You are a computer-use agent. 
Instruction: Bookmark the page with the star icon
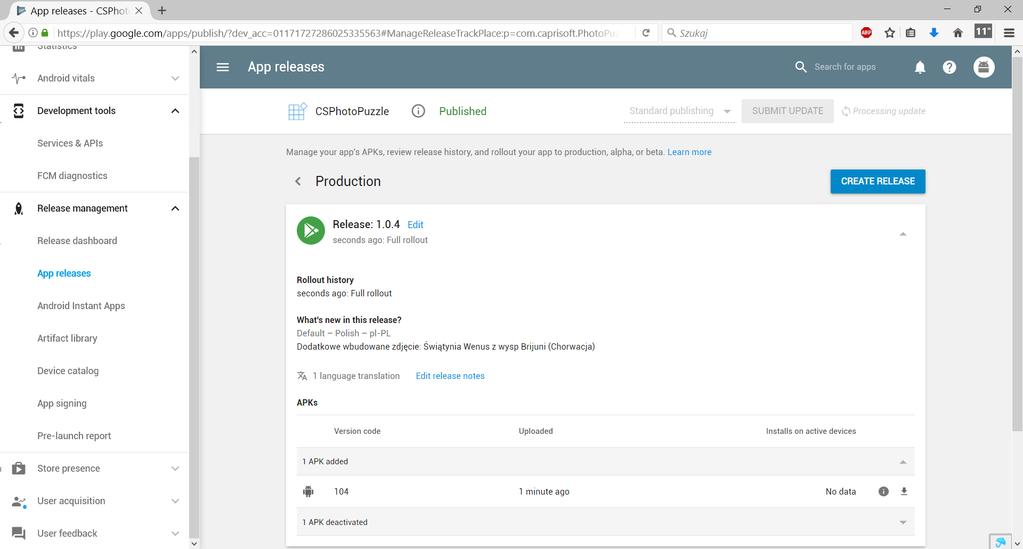(x=889, y=33)
